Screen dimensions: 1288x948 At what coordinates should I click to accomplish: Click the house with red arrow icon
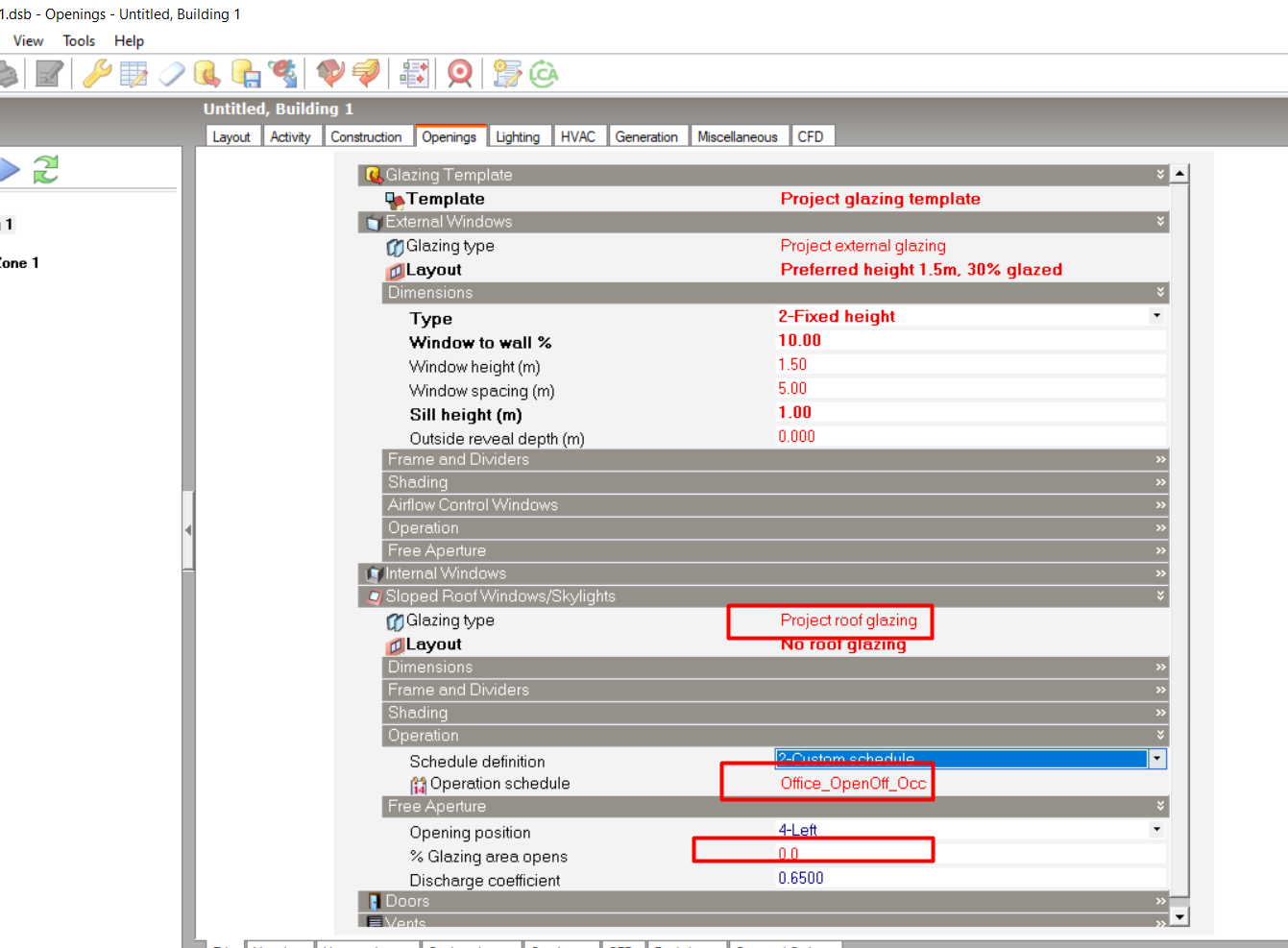(330, 73)
